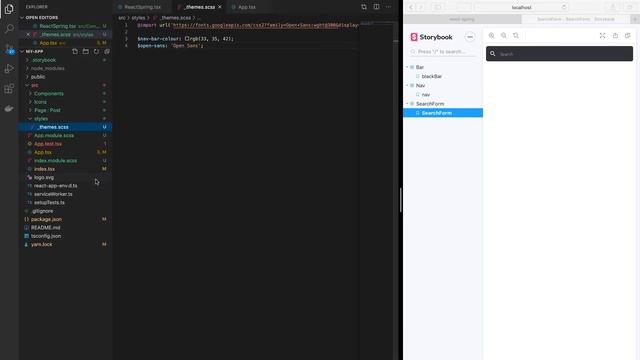
Task: Open the Extensions view
Action: [x=9, y=89]
